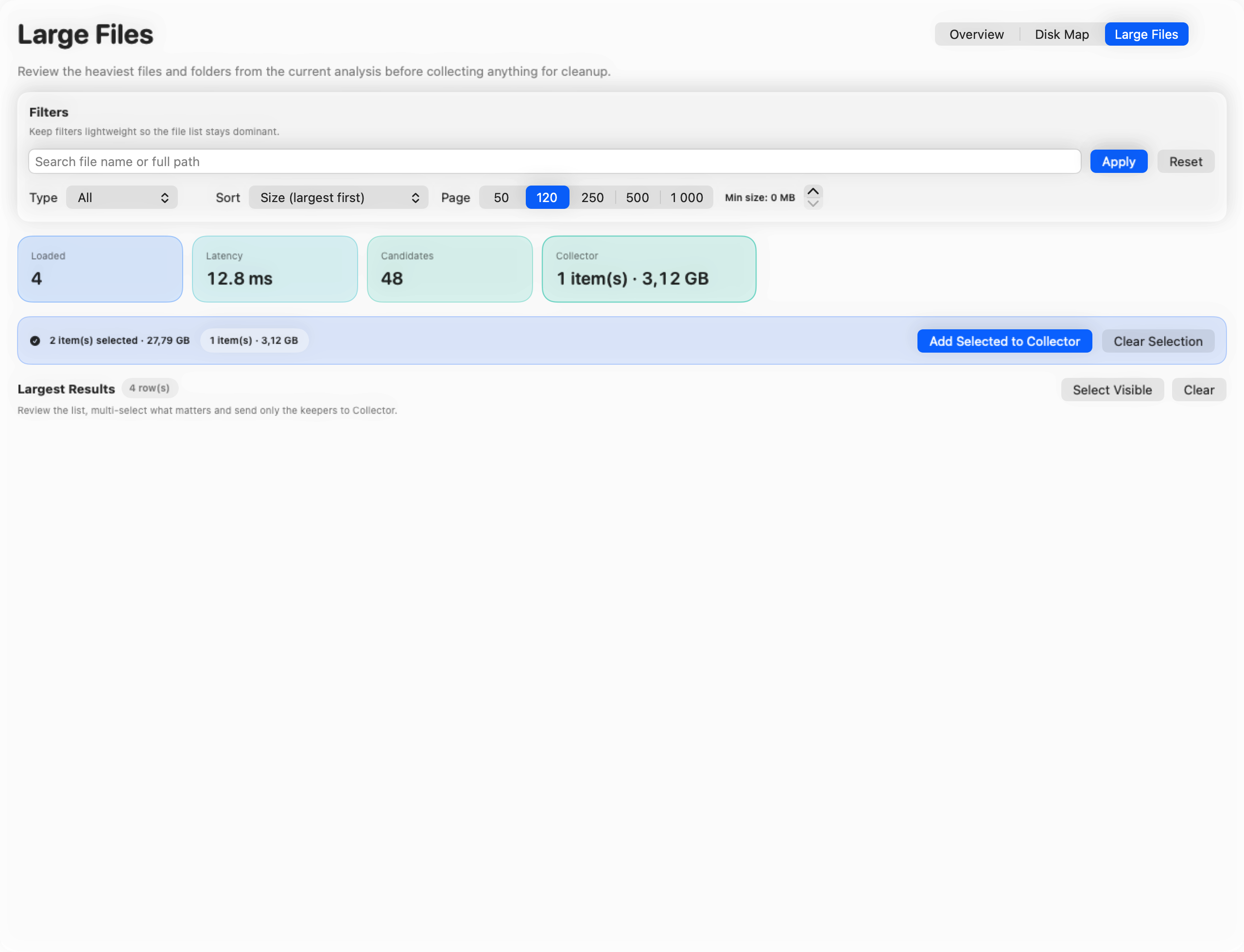This screenshot has width=1244, height=952.
Task: Open the Large Files tab
Action: coord(1146,34)
